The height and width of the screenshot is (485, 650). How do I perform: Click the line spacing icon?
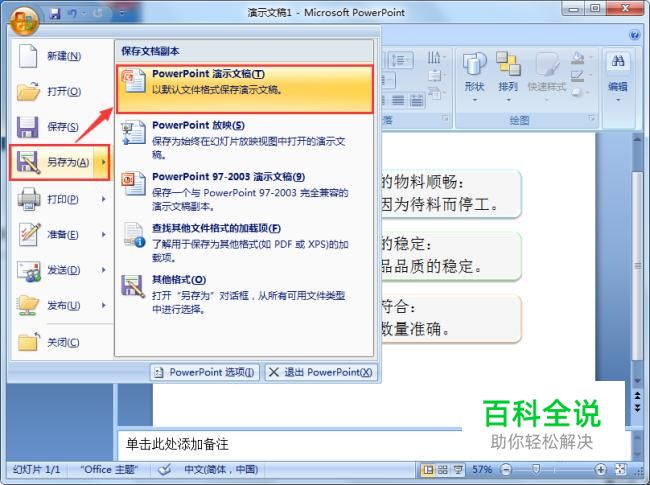(x=399, y=60)
